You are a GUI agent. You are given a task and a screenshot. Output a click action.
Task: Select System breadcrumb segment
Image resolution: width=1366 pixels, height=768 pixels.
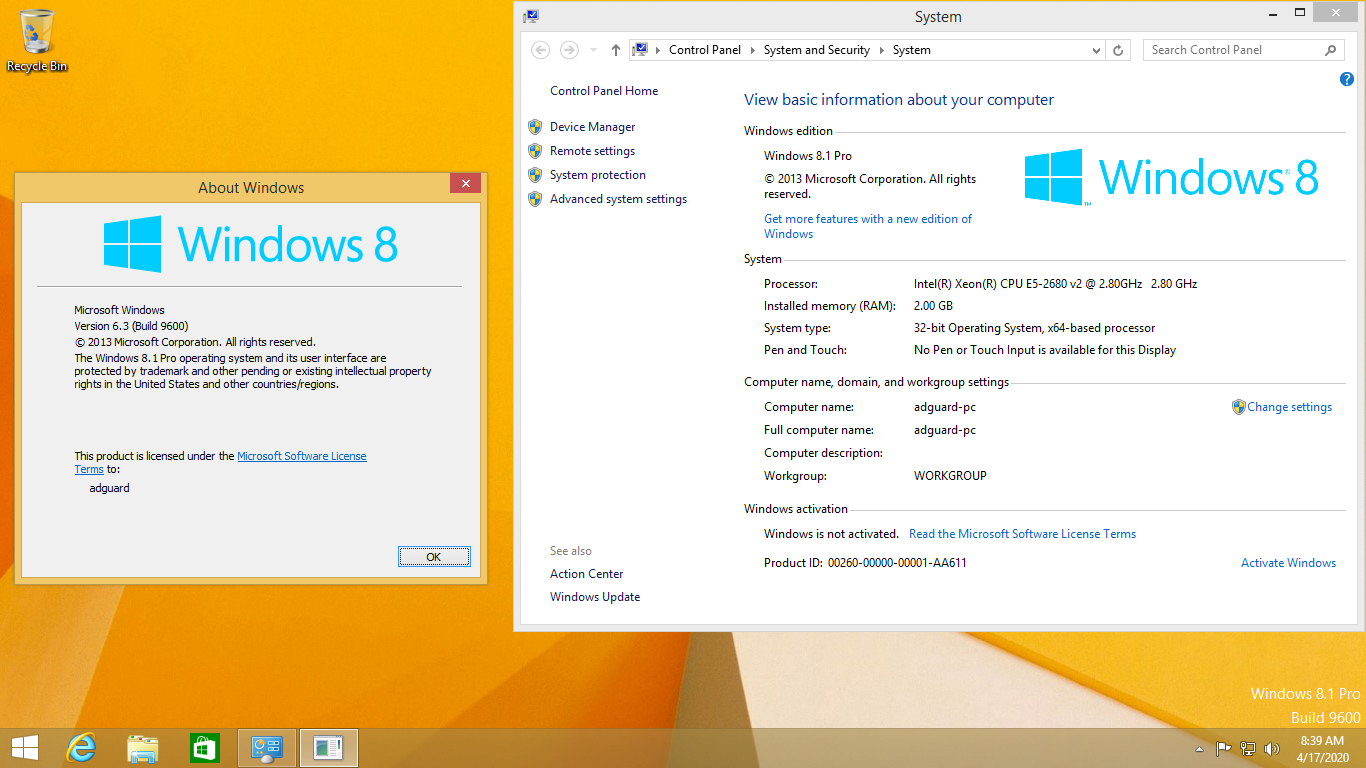(x=911, y=50)
